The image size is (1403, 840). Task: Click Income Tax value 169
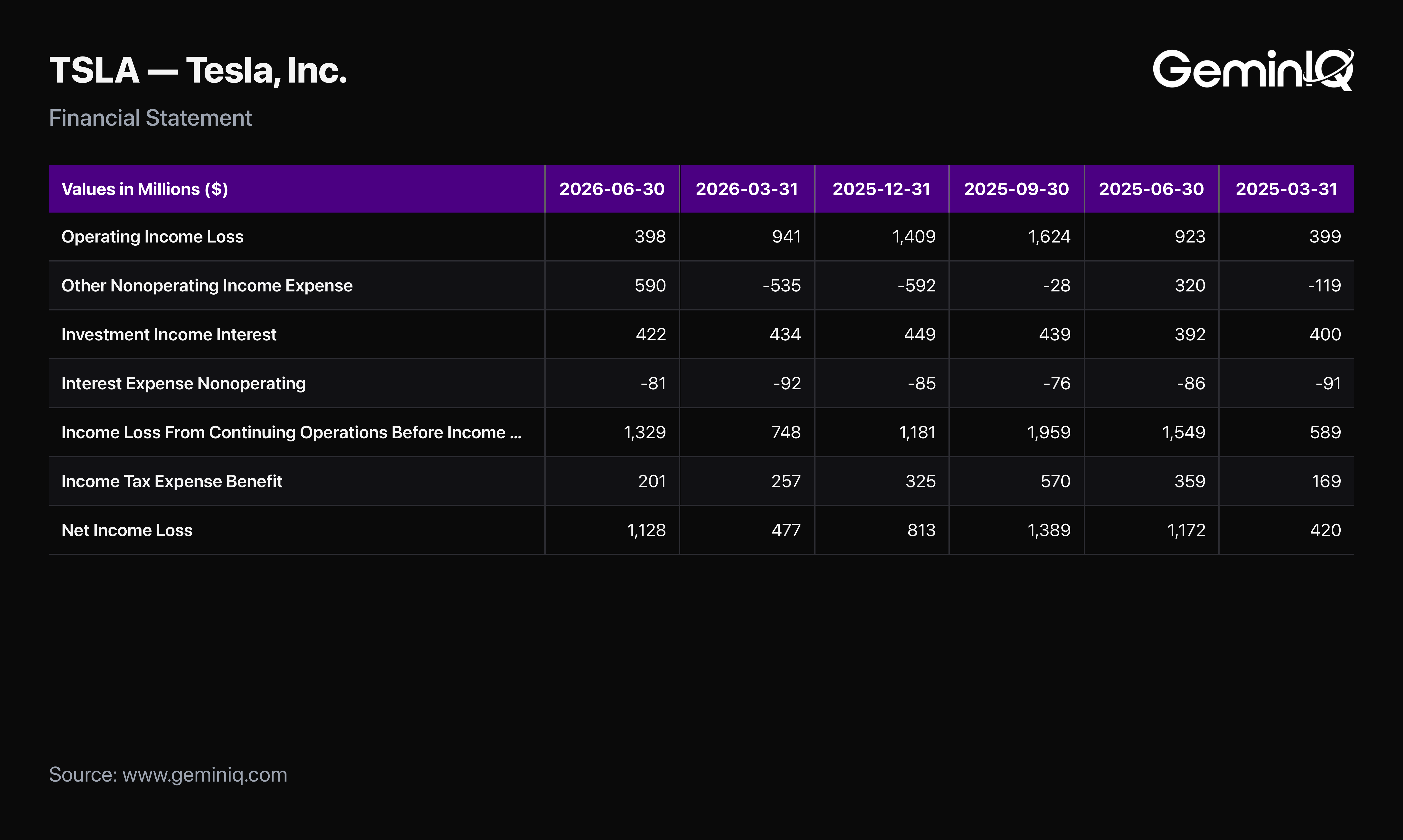(x=1326, y=481)
